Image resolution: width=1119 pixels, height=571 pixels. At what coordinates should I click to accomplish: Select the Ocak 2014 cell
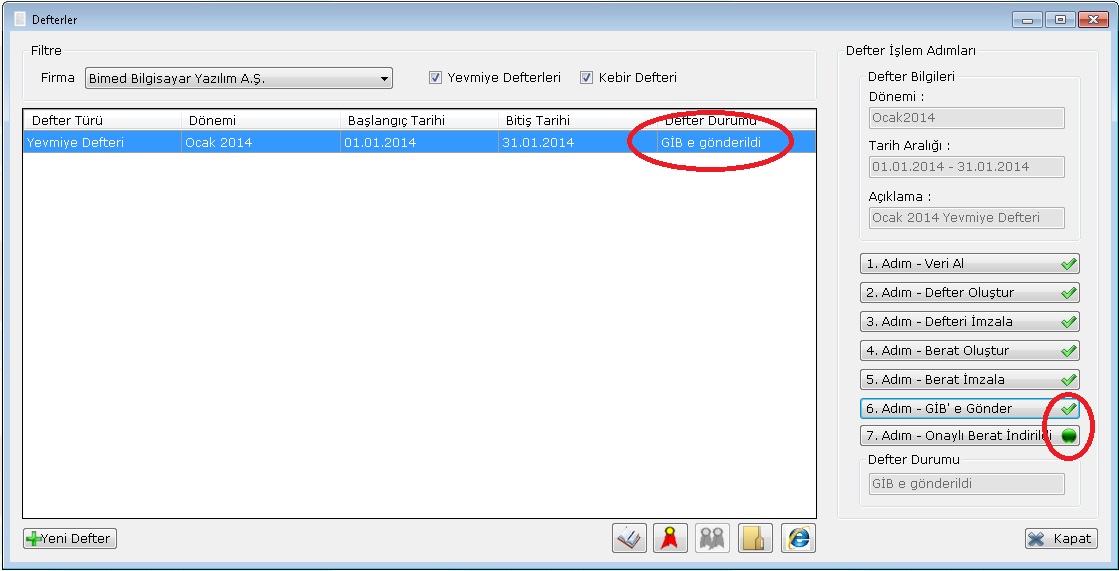[x=260, y=142]
